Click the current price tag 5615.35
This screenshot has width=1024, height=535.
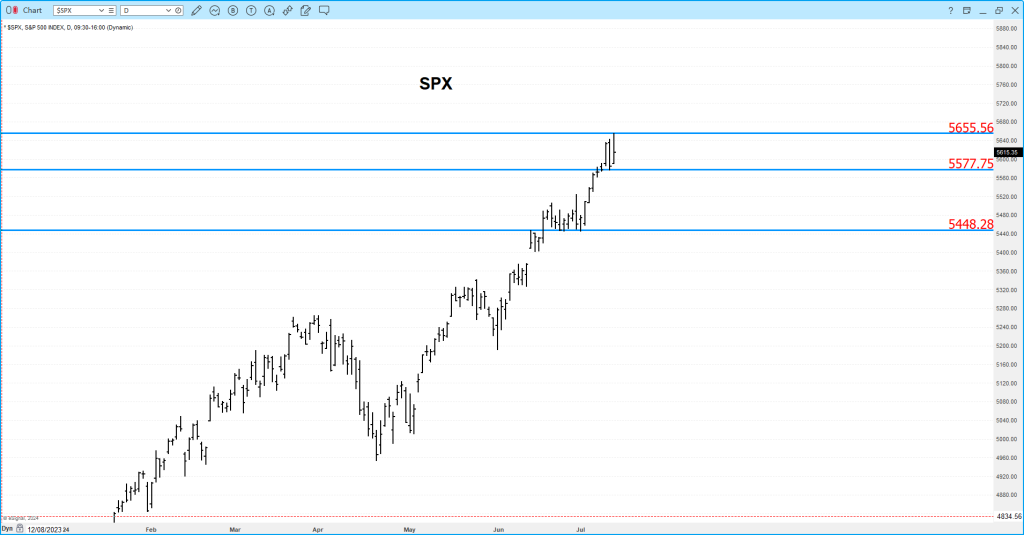point(1008,152)
